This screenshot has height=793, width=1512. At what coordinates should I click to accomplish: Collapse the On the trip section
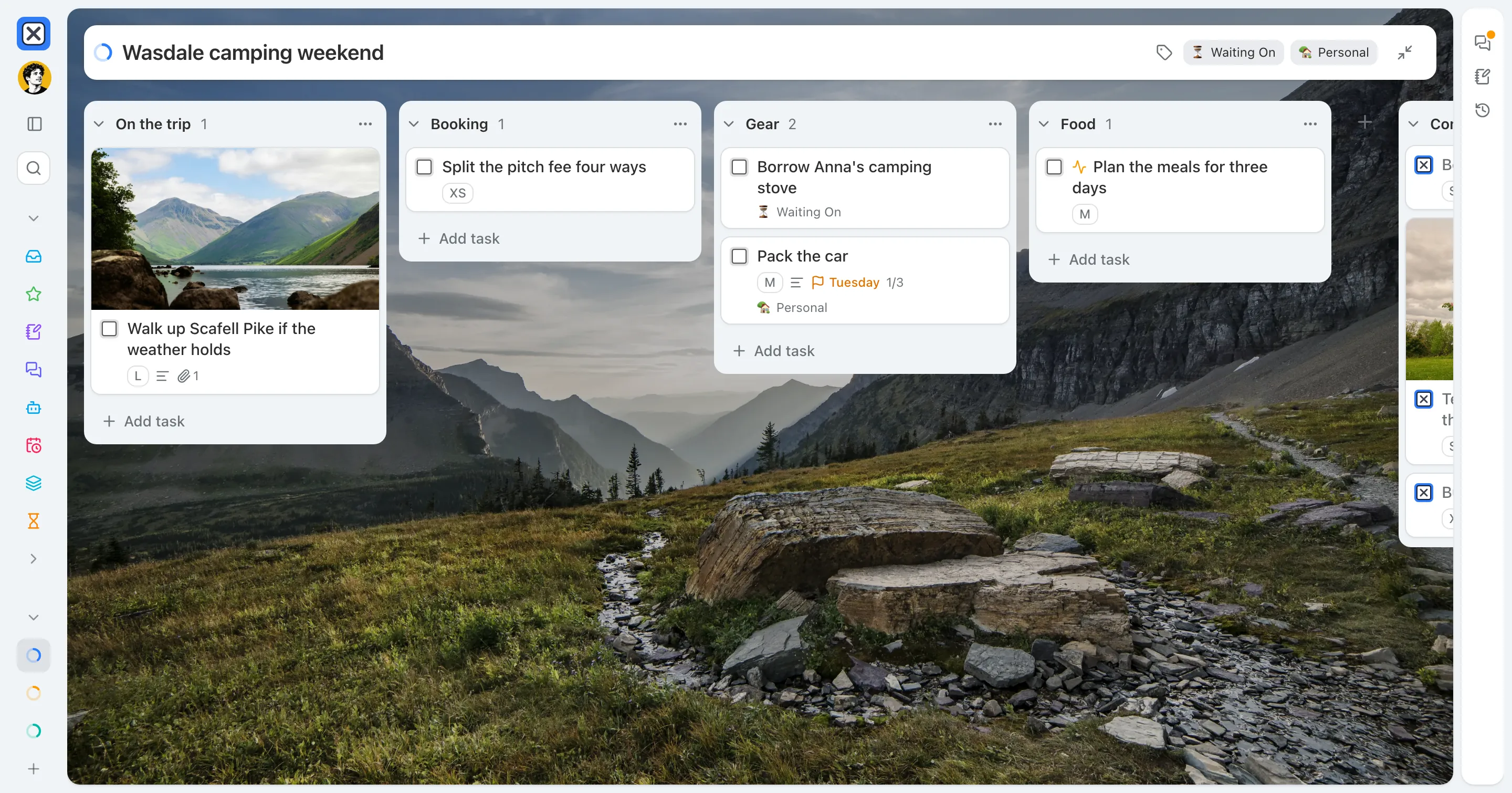(x=99, y=124)
